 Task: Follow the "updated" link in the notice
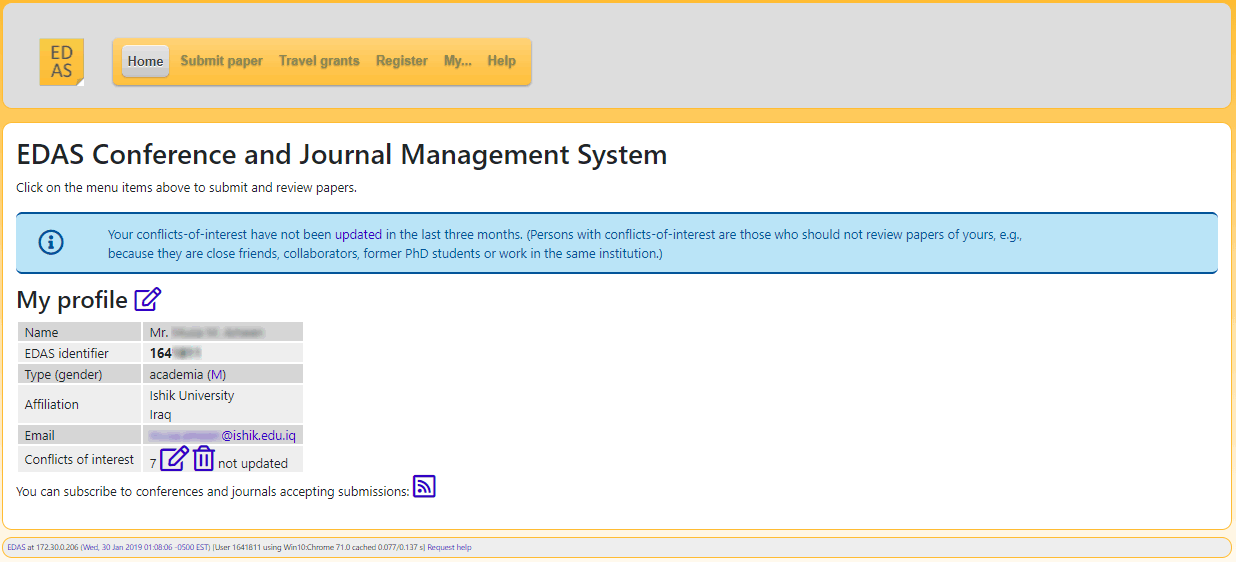(358, 235)
